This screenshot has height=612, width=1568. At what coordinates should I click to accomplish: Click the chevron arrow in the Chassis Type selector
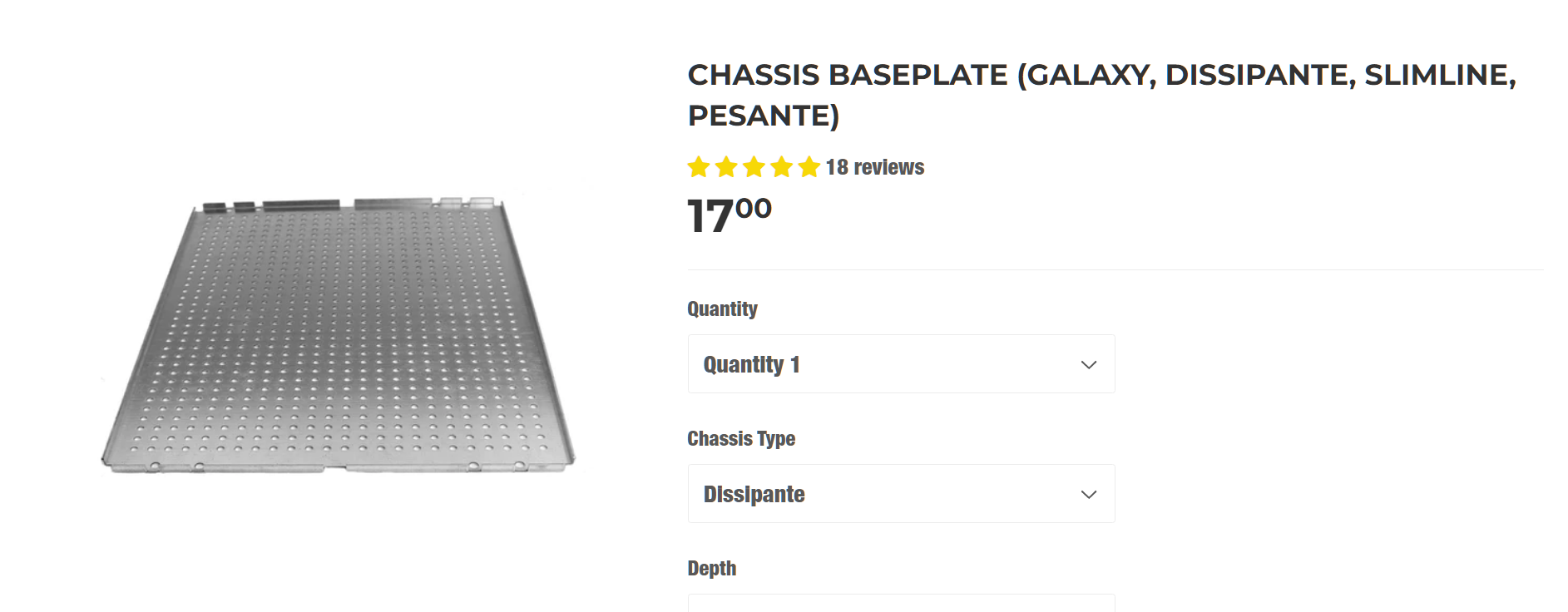(1088, 495)
